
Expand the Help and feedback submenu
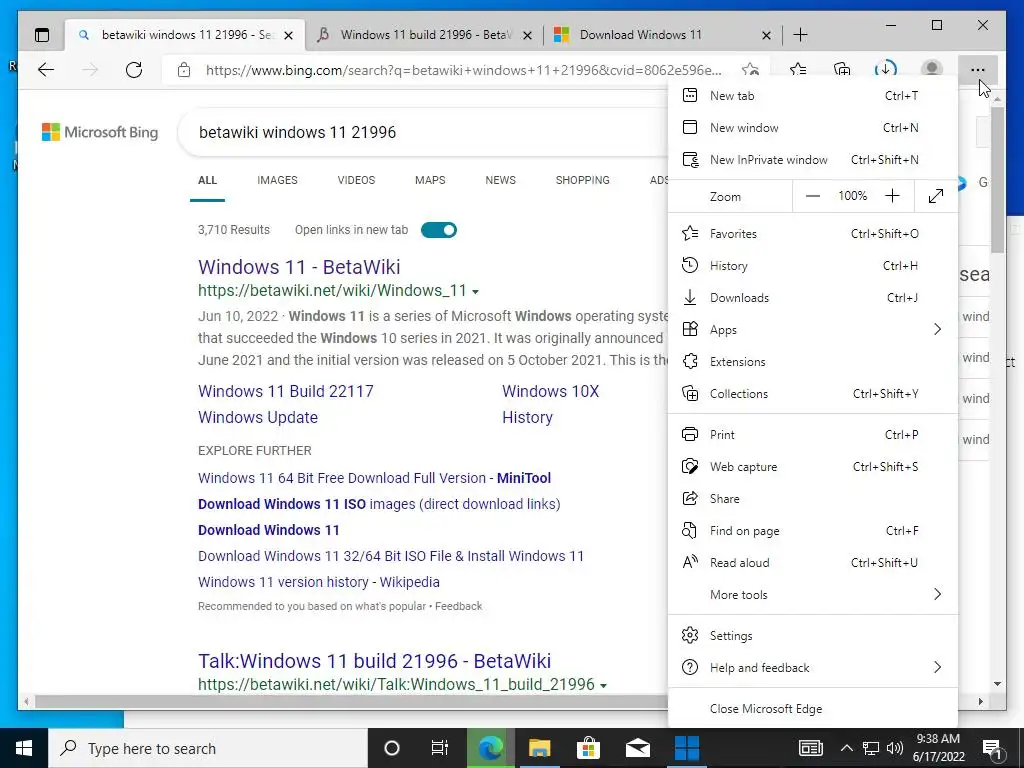pyautogui.click(x=813, y=667)
